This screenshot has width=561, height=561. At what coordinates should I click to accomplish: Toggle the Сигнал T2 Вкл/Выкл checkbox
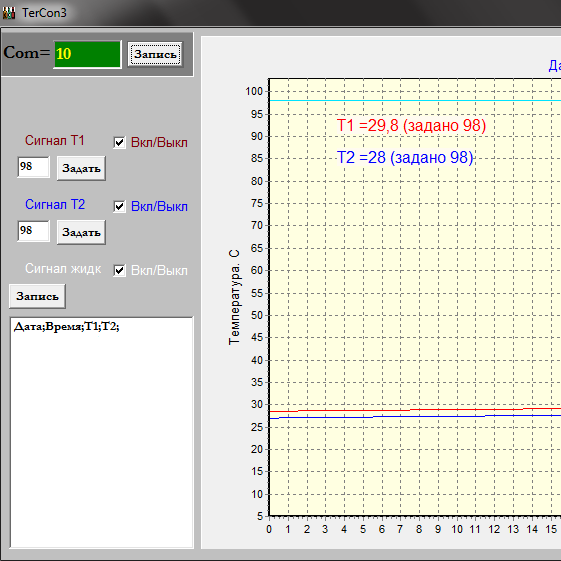(x=119, y=206)
